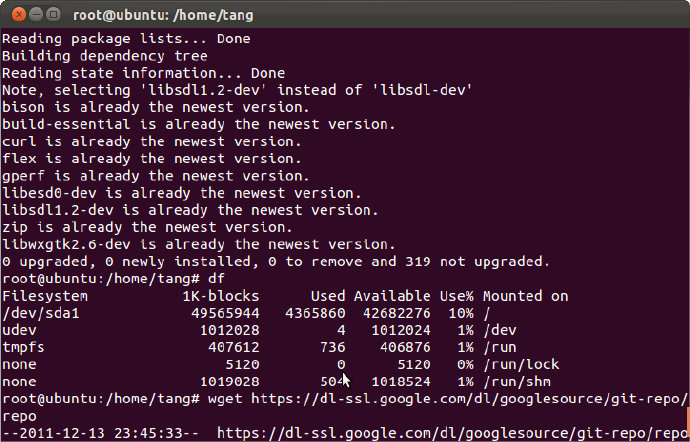Click 'bison is already the newest version.'
The height and width of the screenshot is (442, 690).
tap(156, 107)
